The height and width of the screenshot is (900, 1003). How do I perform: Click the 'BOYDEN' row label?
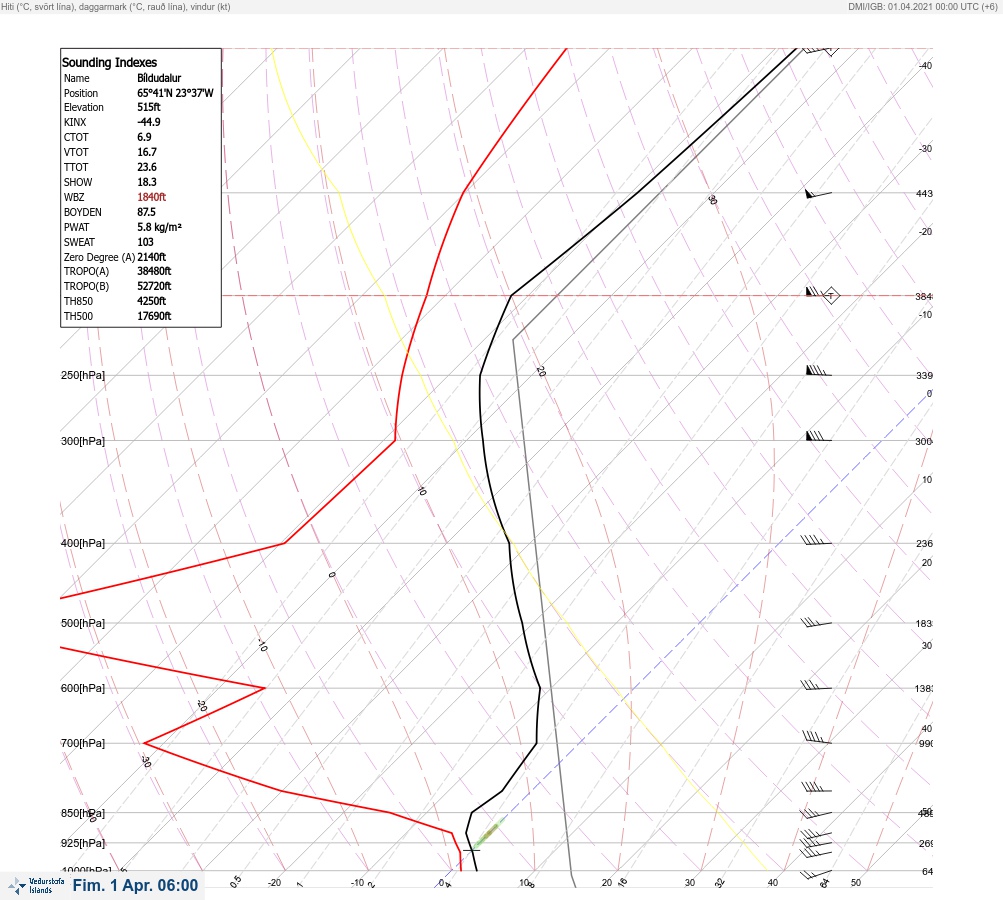83,212
